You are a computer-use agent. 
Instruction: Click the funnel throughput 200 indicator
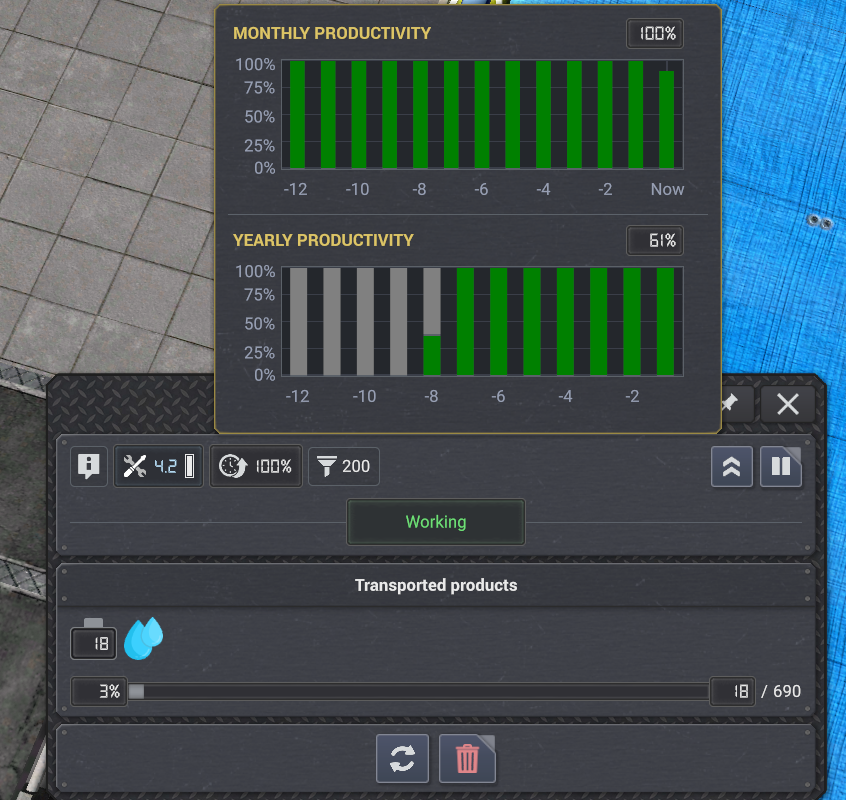(x=344, y=466)
